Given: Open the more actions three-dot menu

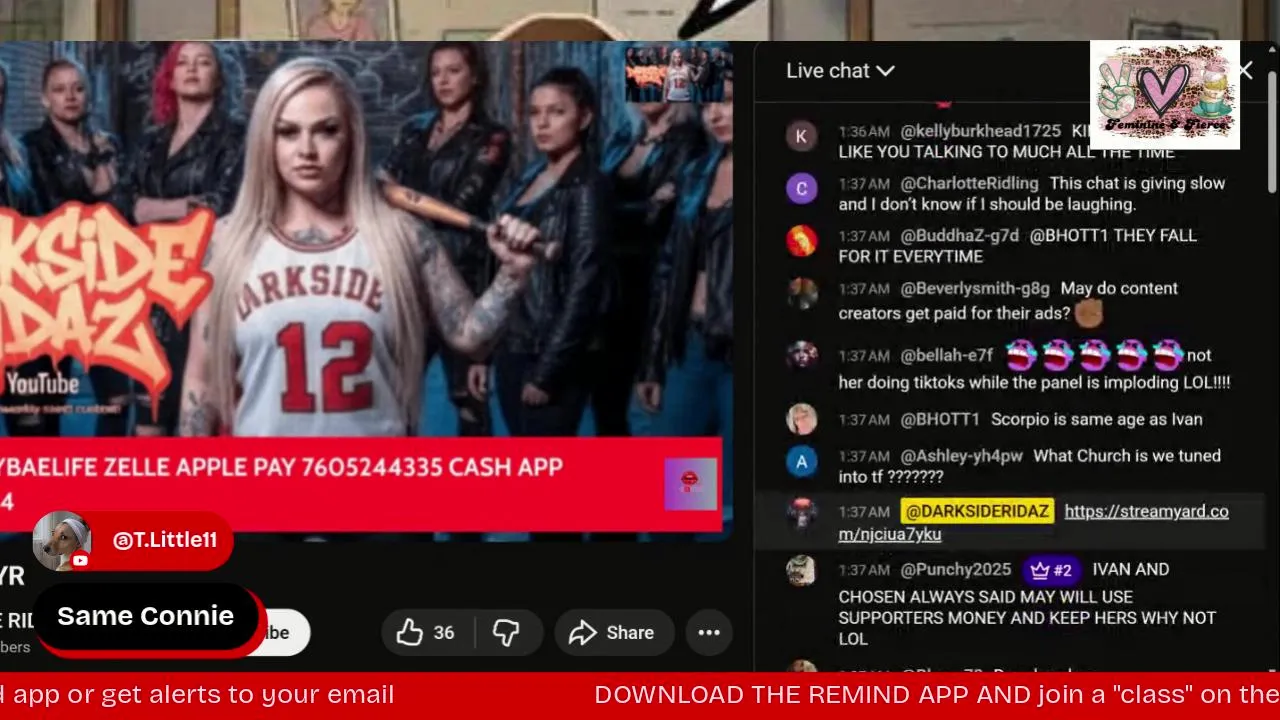Looking at the screenshot, I should coord(709,632).
